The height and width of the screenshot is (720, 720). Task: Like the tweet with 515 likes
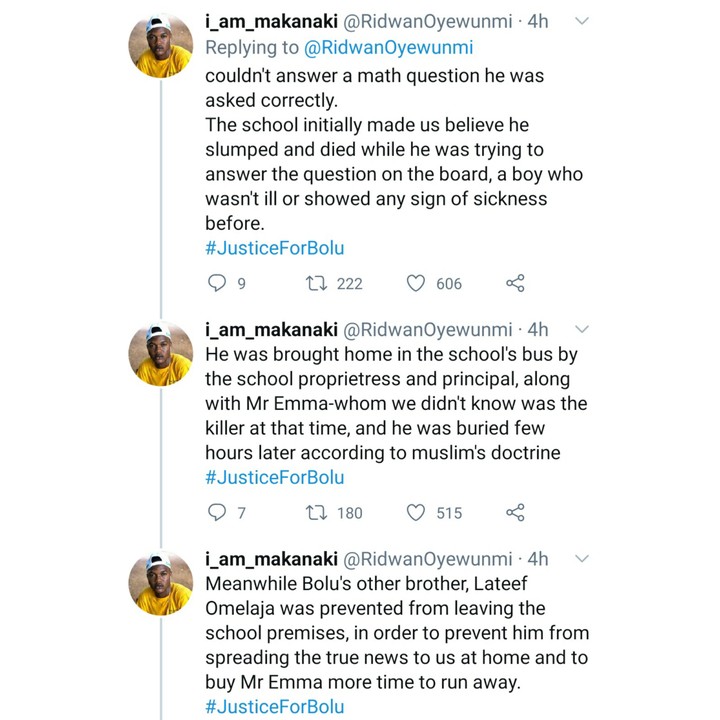tap(416, 512)
